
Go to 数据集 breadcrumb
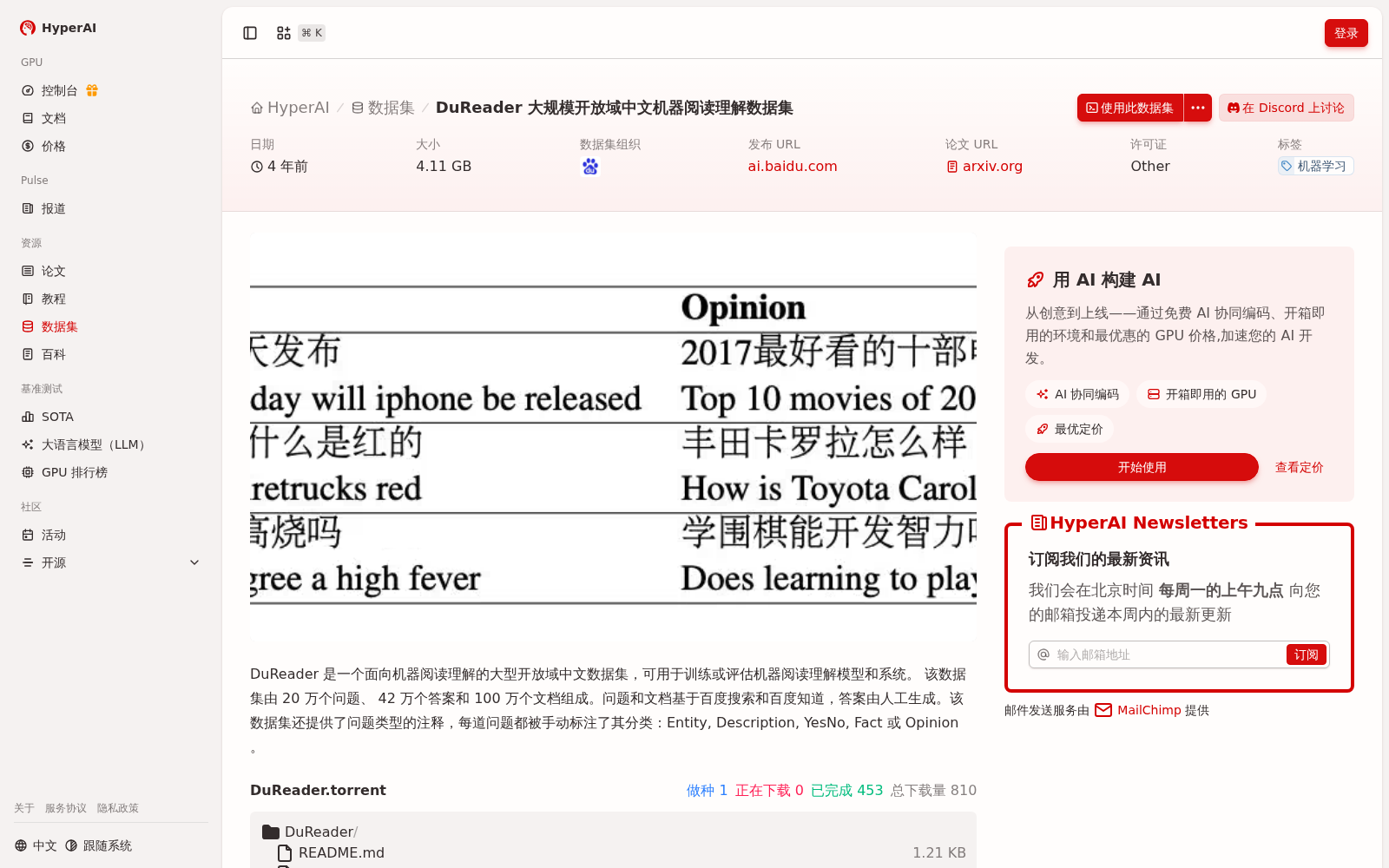coord(383,108)
